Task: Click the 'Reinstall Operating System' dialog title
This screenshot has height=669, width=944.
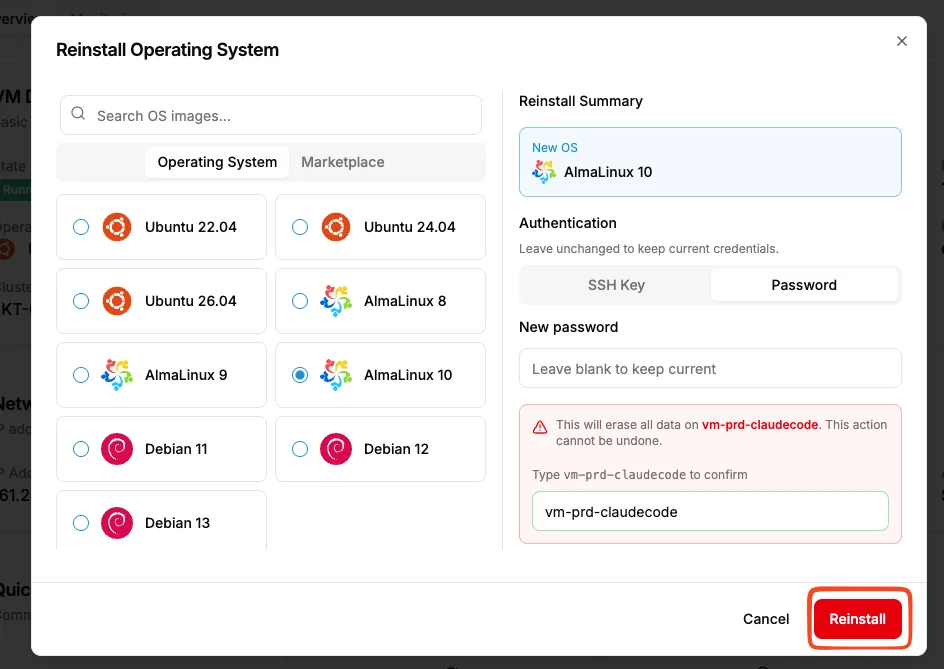Action: [167, 50]
